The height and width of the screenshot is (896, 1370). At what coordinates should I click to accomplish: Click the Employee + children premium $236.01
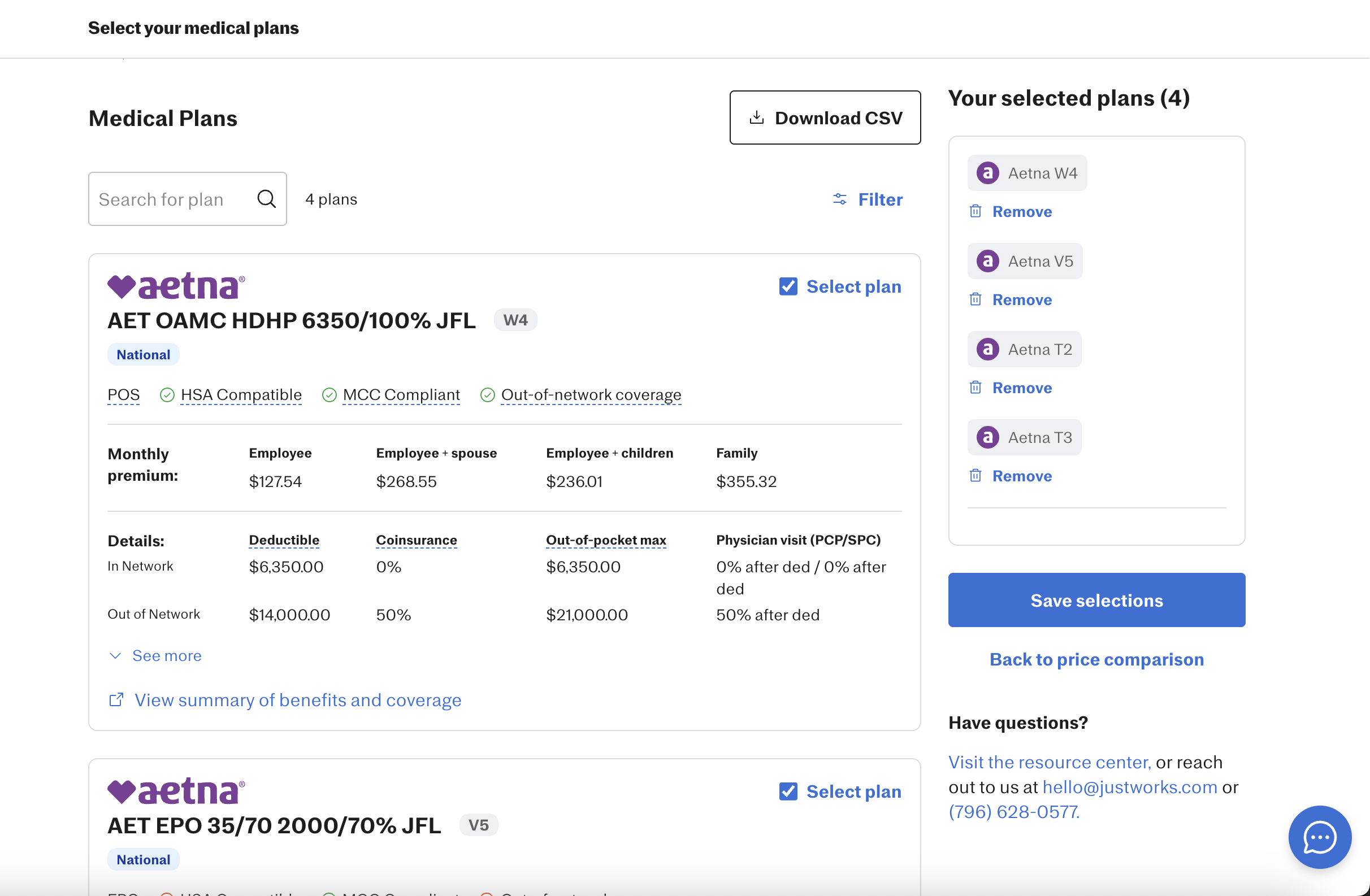point(574,481)
